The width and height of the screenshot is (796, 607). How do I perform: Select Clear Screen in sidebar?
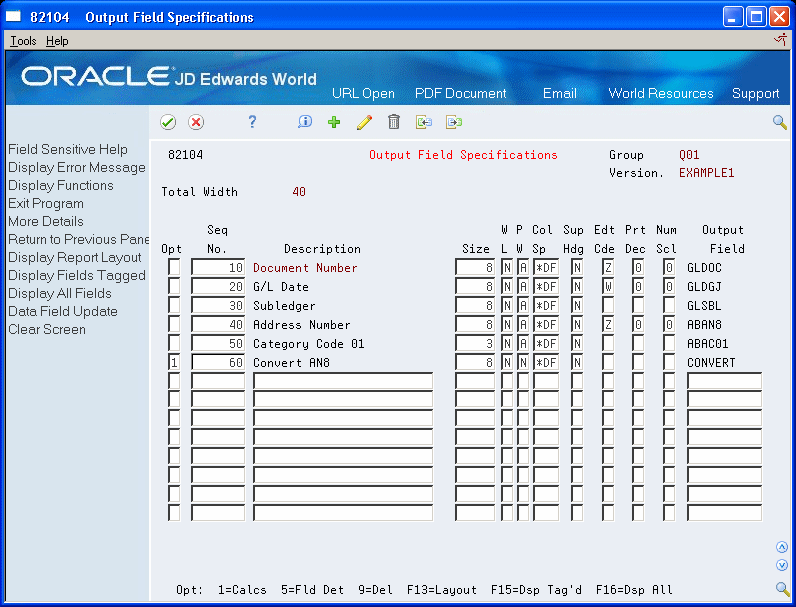click(47, 329)
